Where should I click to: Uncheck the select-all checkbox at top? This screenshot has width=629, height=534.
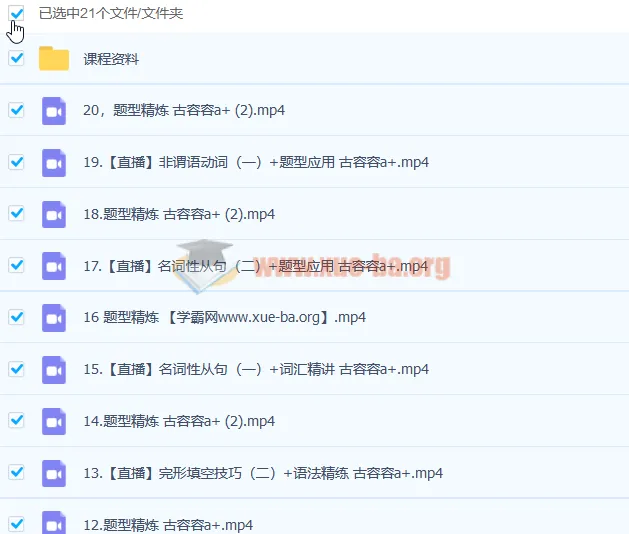(x=16, y=14)
